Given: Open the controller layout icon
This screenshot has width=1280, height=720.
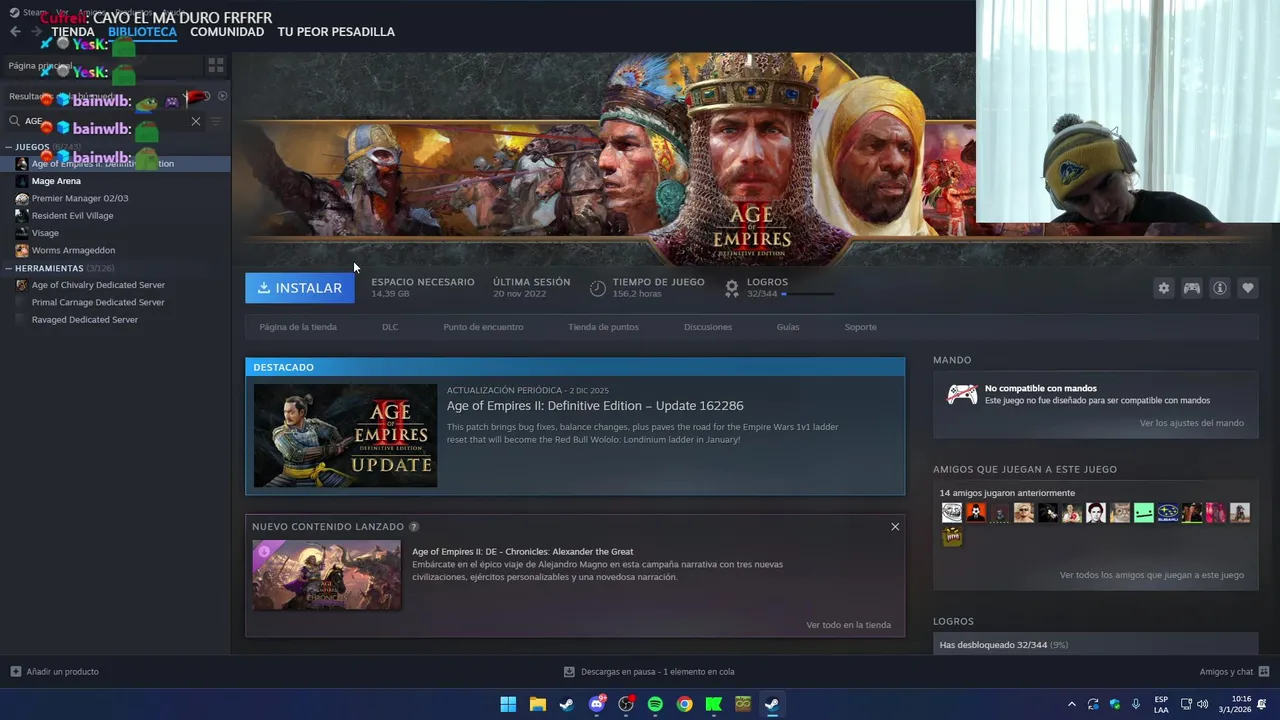Looking at the screenshot, I should pyautogui.click(x=1192, y=288).
